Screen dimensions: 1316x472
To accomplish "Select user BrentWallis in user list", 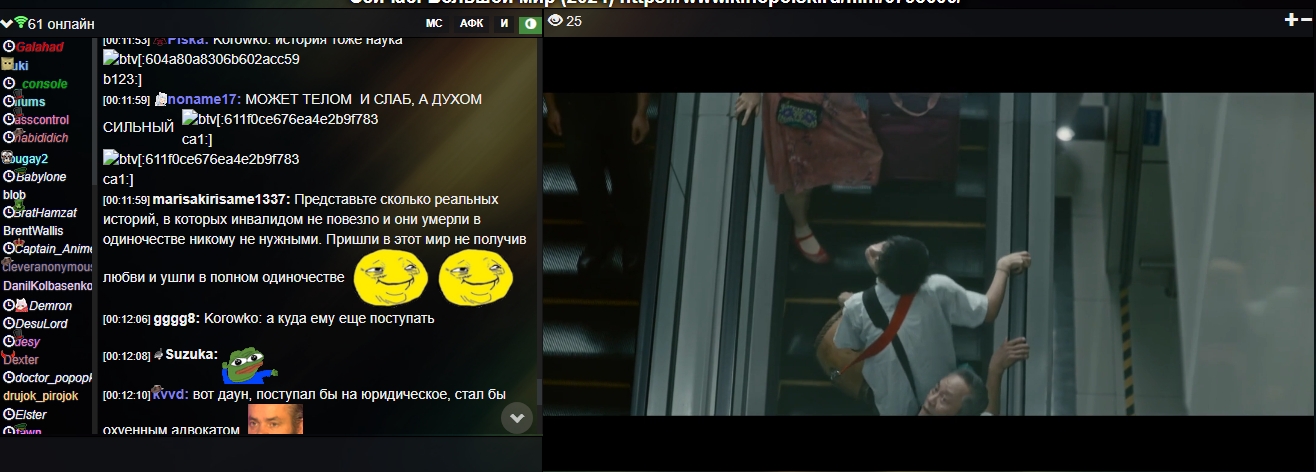I will (x=33, y=231).
